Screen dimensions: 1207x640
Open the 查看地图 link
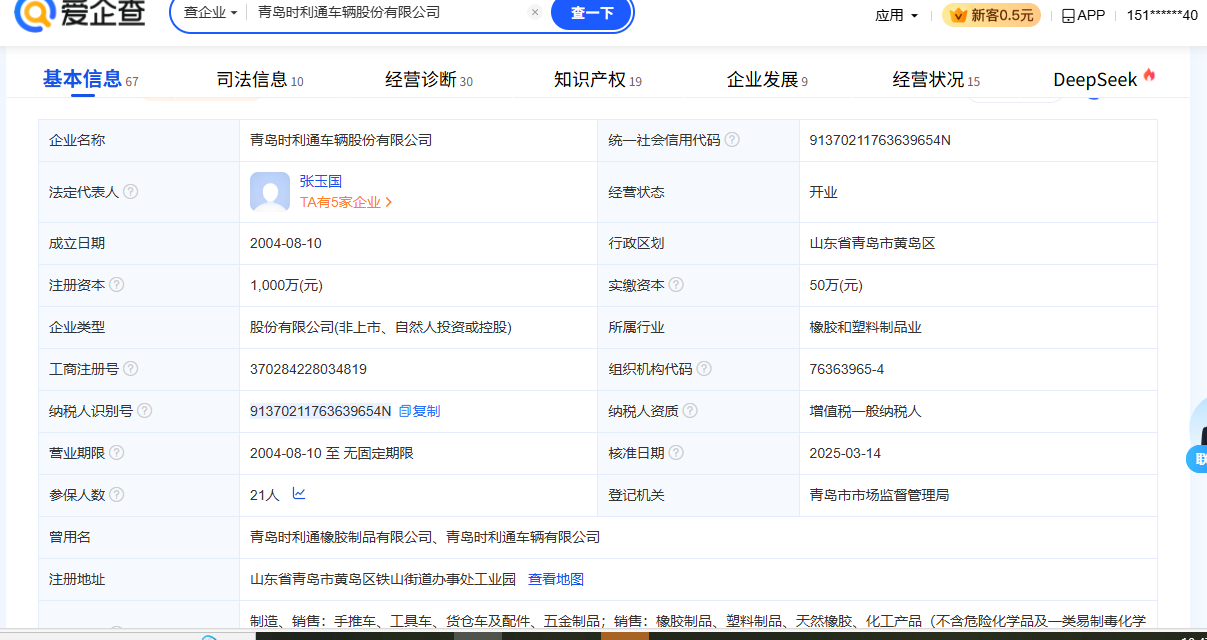[x=556, y=579]
